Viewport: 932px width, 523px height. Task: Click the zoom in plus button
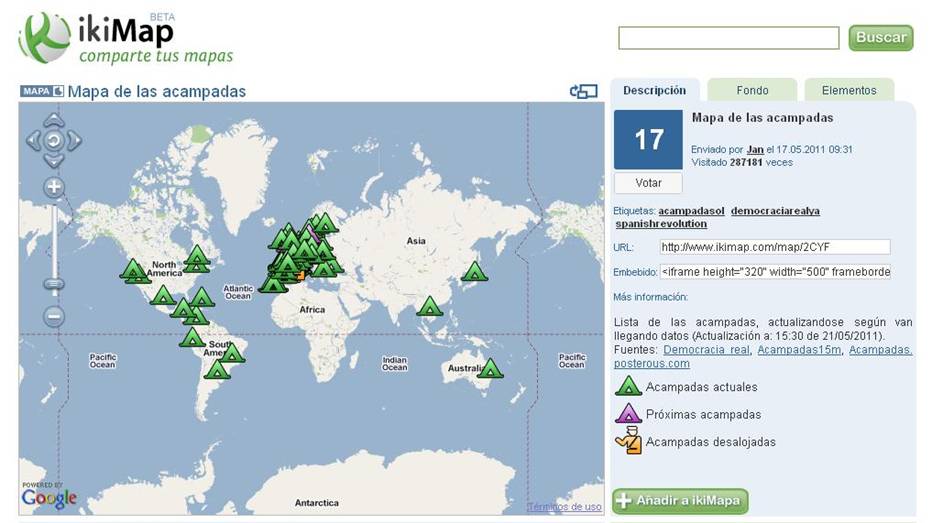click(x=54, y=187)
